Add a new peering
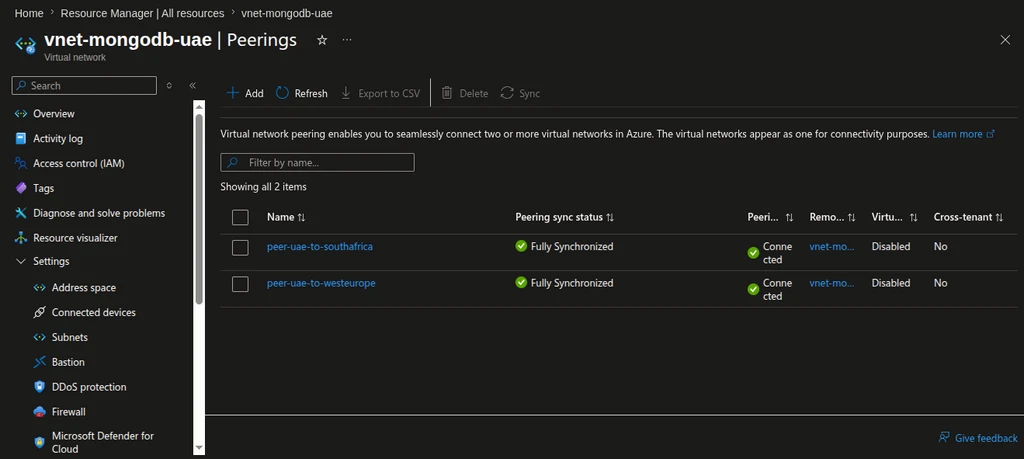The image size is (1024, 459). 245,93
